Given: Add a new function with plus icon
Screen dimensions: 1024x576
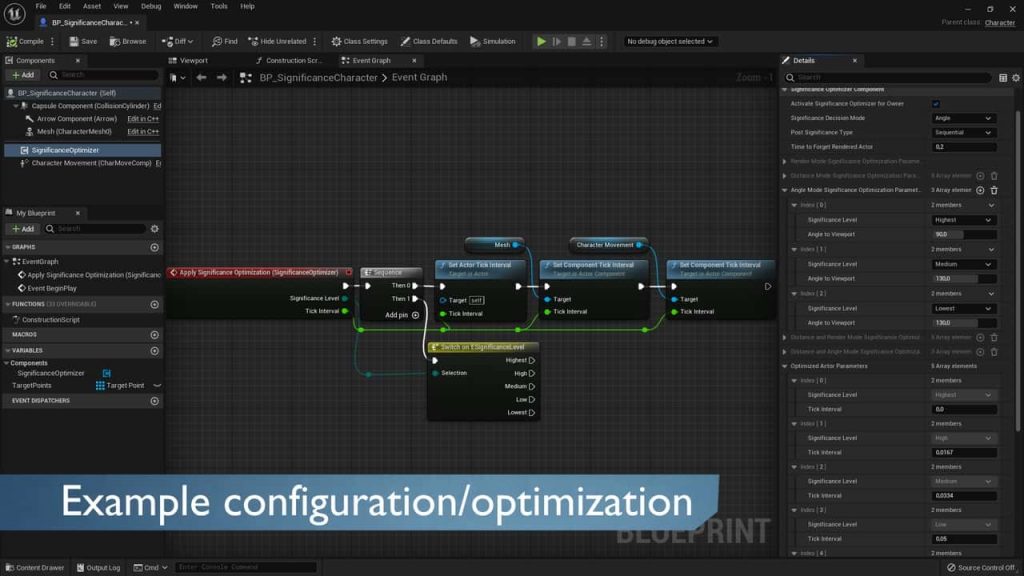Looking at the screenshot, I should pyautogui.click(x=155, y=304).
